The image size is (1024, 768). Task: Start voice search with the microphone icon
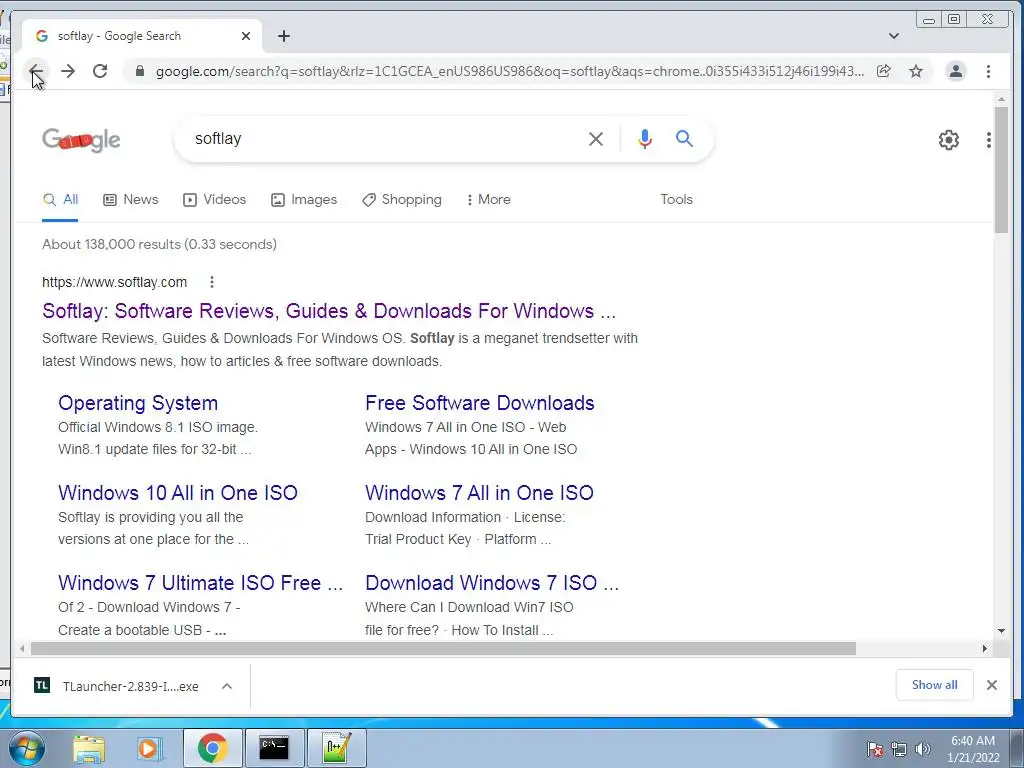click(x=645, y=138)
